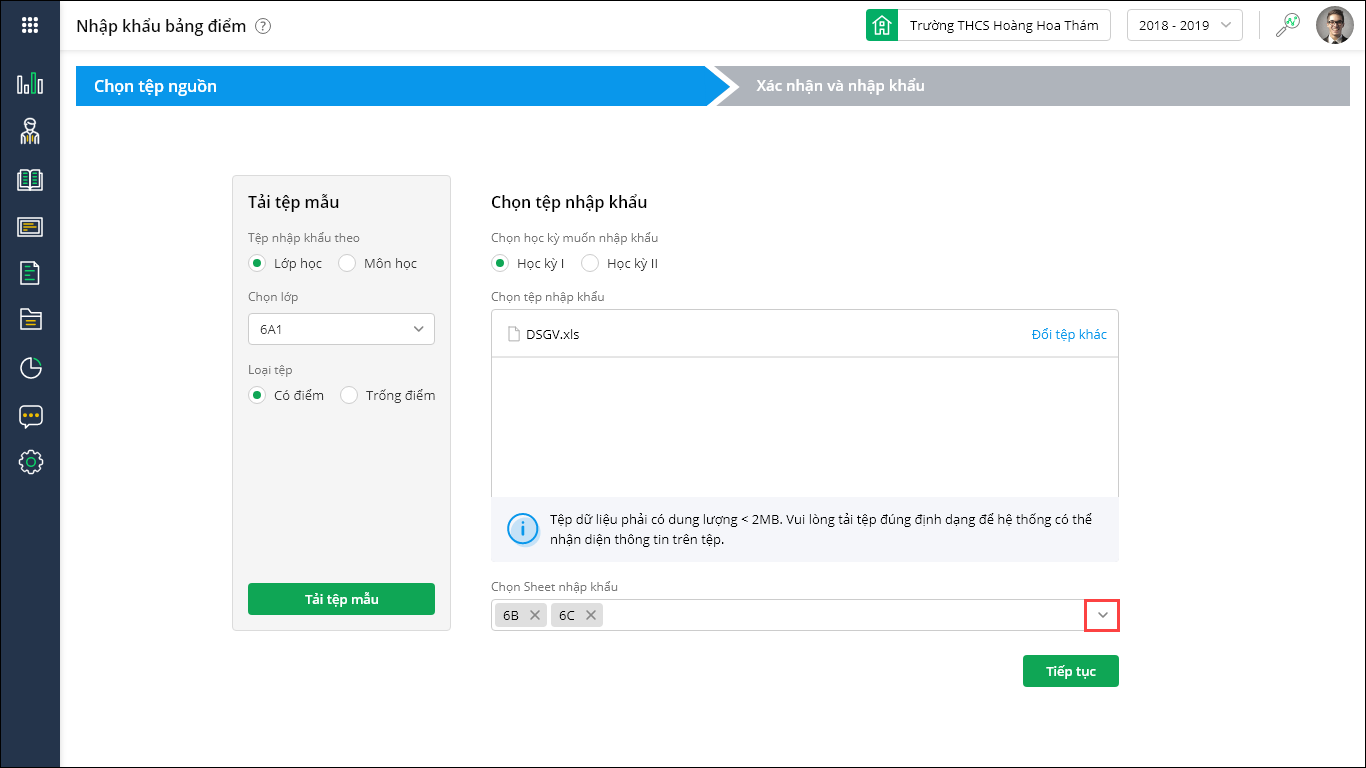The image size is (1366, 768).
Task: Click the "Đổi tệp khác" link
Action: [1068, 334]
